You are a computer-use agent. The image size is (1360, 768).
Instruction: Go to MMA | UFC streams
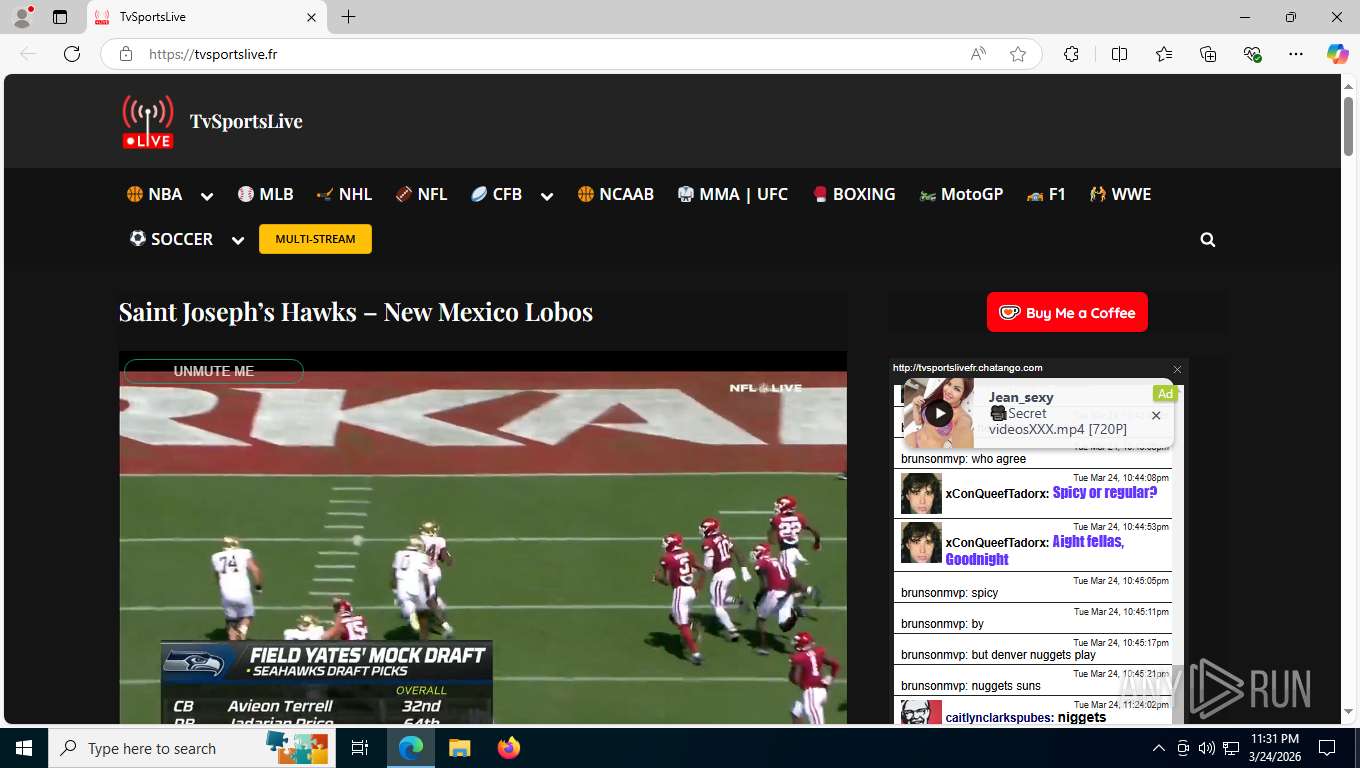pyautogui.click(x=732, y=194)
